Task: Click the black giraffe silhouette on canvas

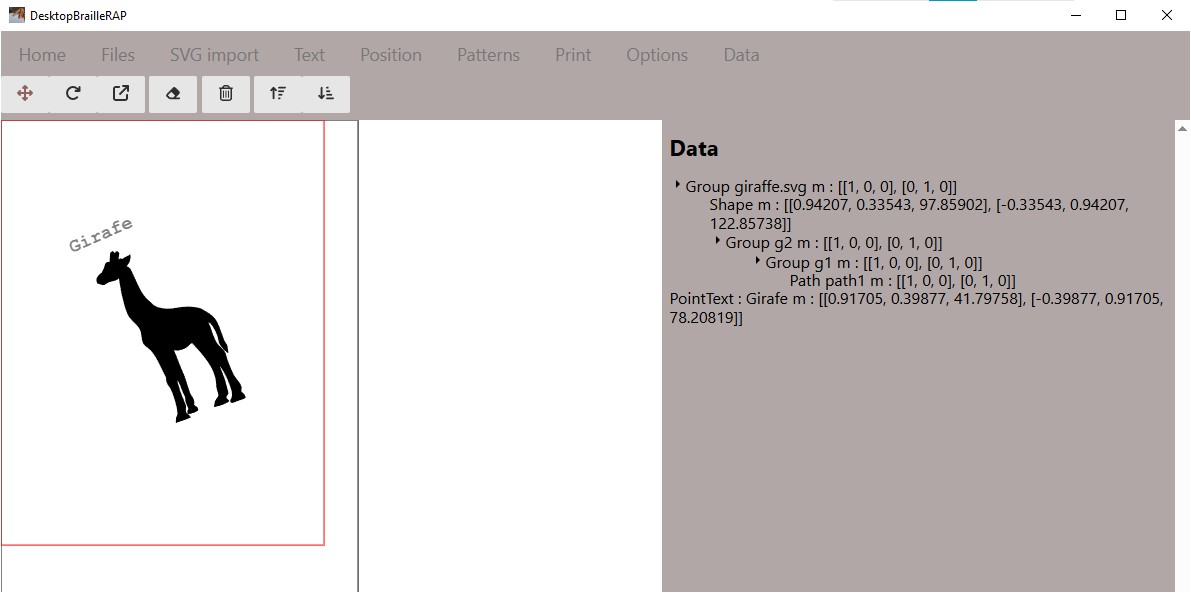Action: click(x=173, y=336)
